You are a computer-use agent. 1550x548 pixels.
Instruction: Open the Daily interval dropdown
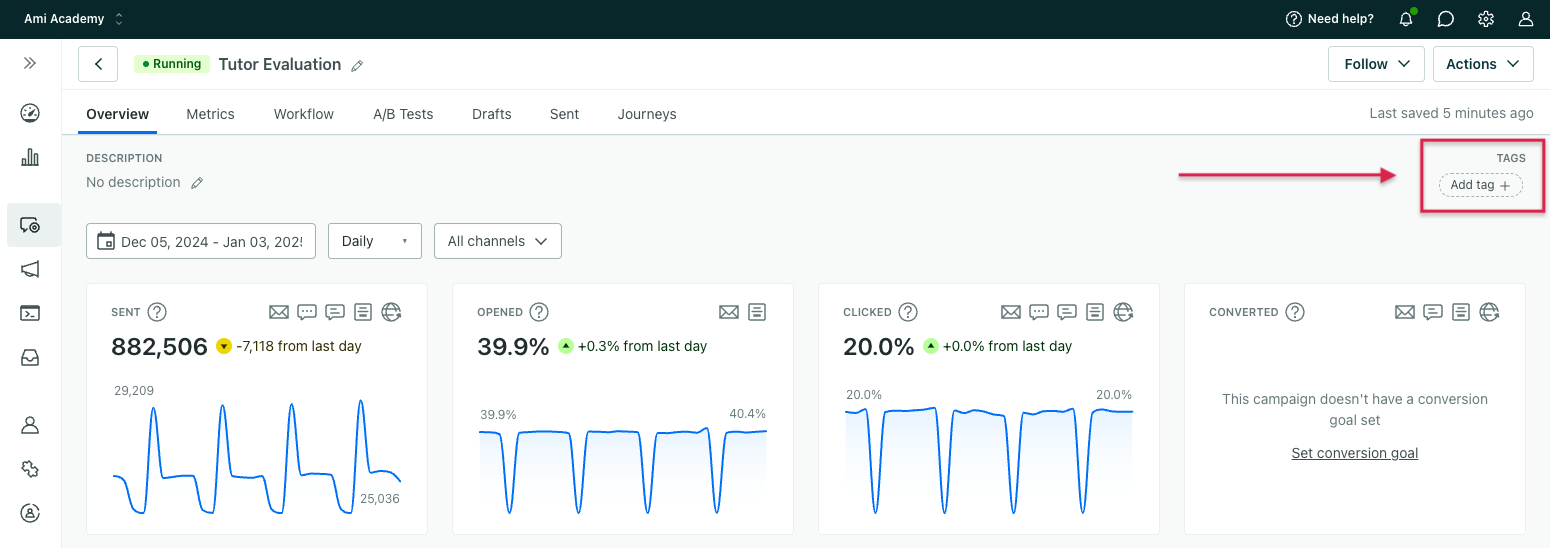374,241
